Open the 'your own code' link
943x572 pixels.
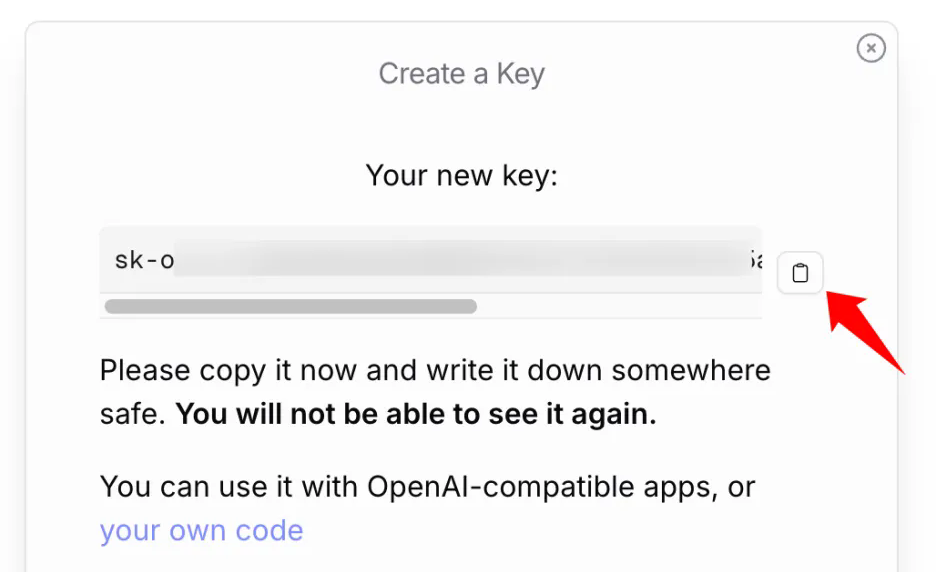tap(201, 530)
